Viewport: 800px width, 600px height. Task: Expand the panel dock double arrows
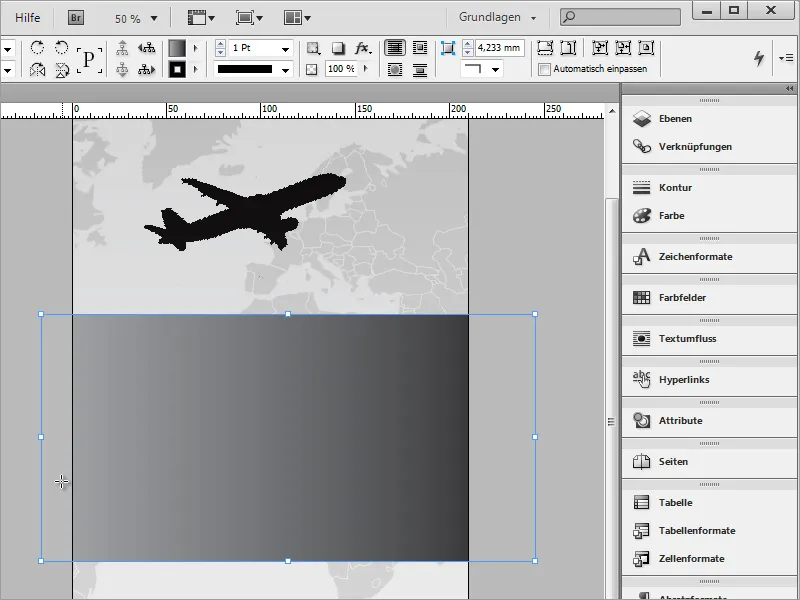tap(789, 89)
